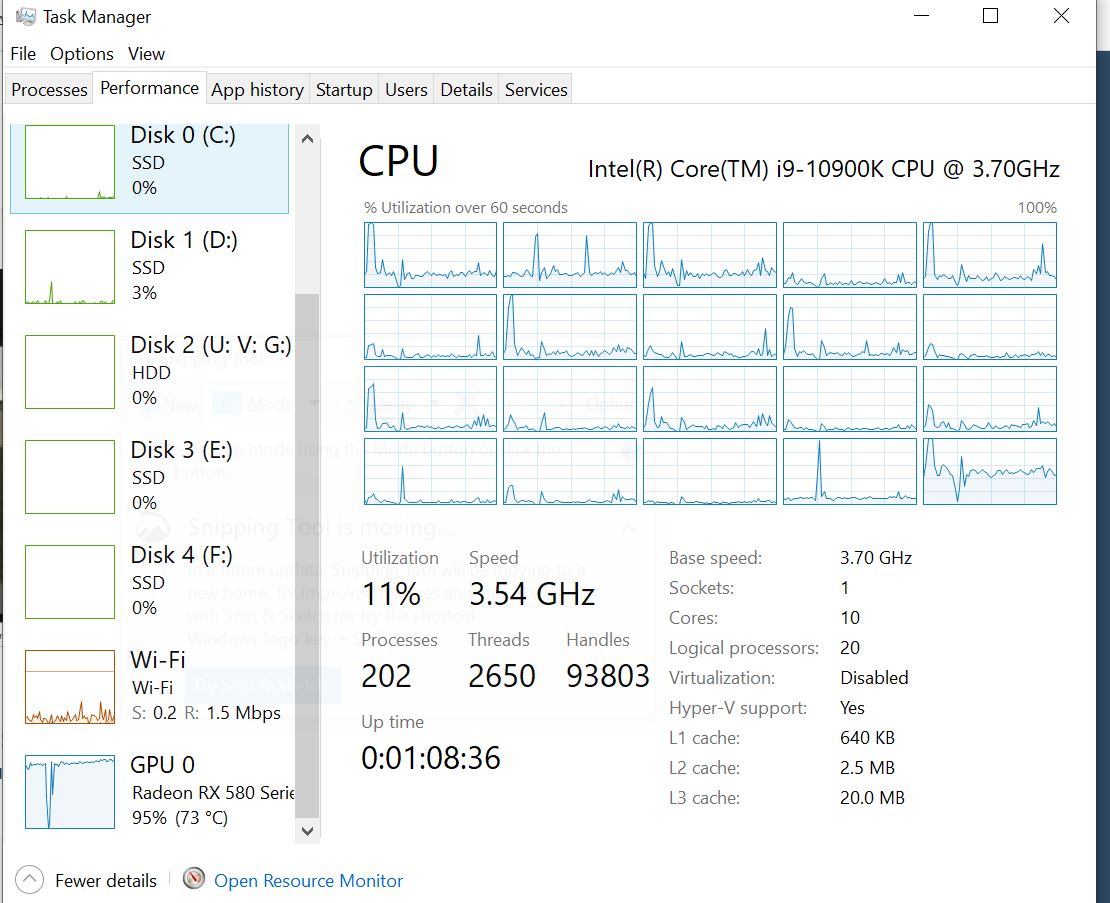1110x903 pixels.
Task: Click the Disk 3 (E:) label
Action: [182, 449]
